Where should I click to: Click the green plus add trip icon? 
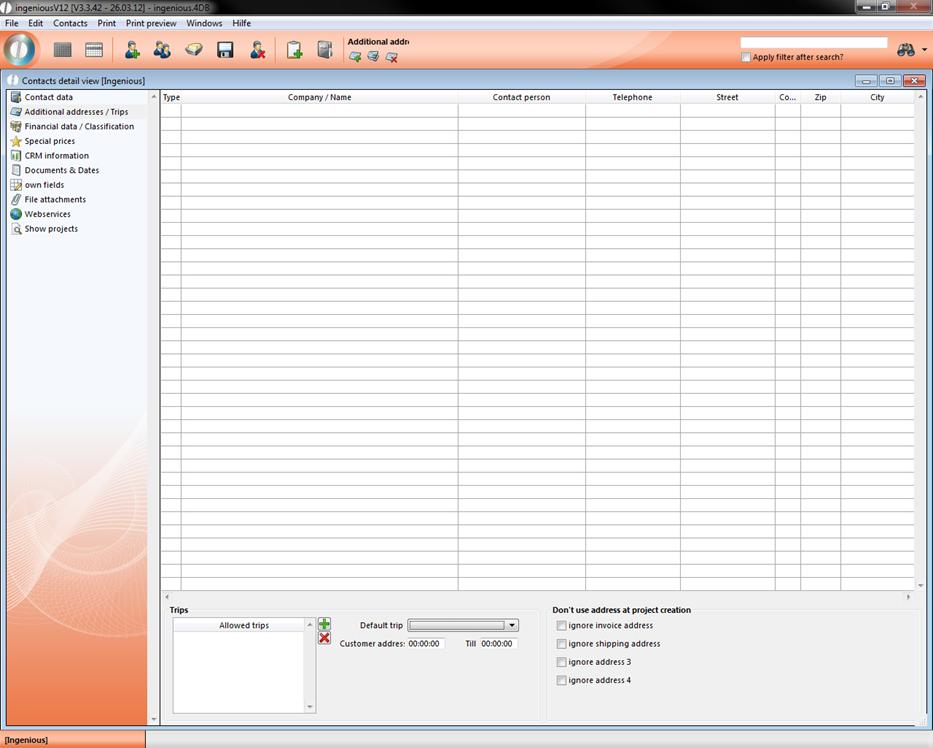click(324, 624)
